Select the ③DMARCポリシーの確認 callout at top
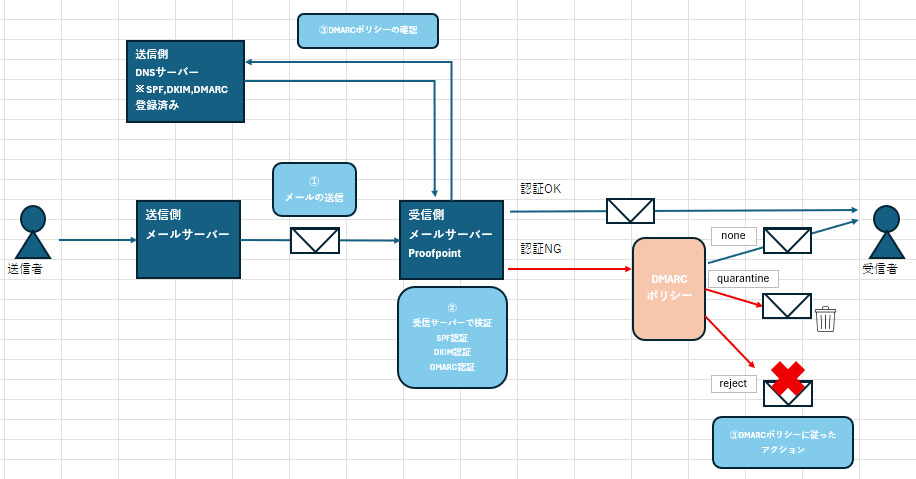Image resolution: width=916 pixels, height=479 pixels. (x=370, y=30)
